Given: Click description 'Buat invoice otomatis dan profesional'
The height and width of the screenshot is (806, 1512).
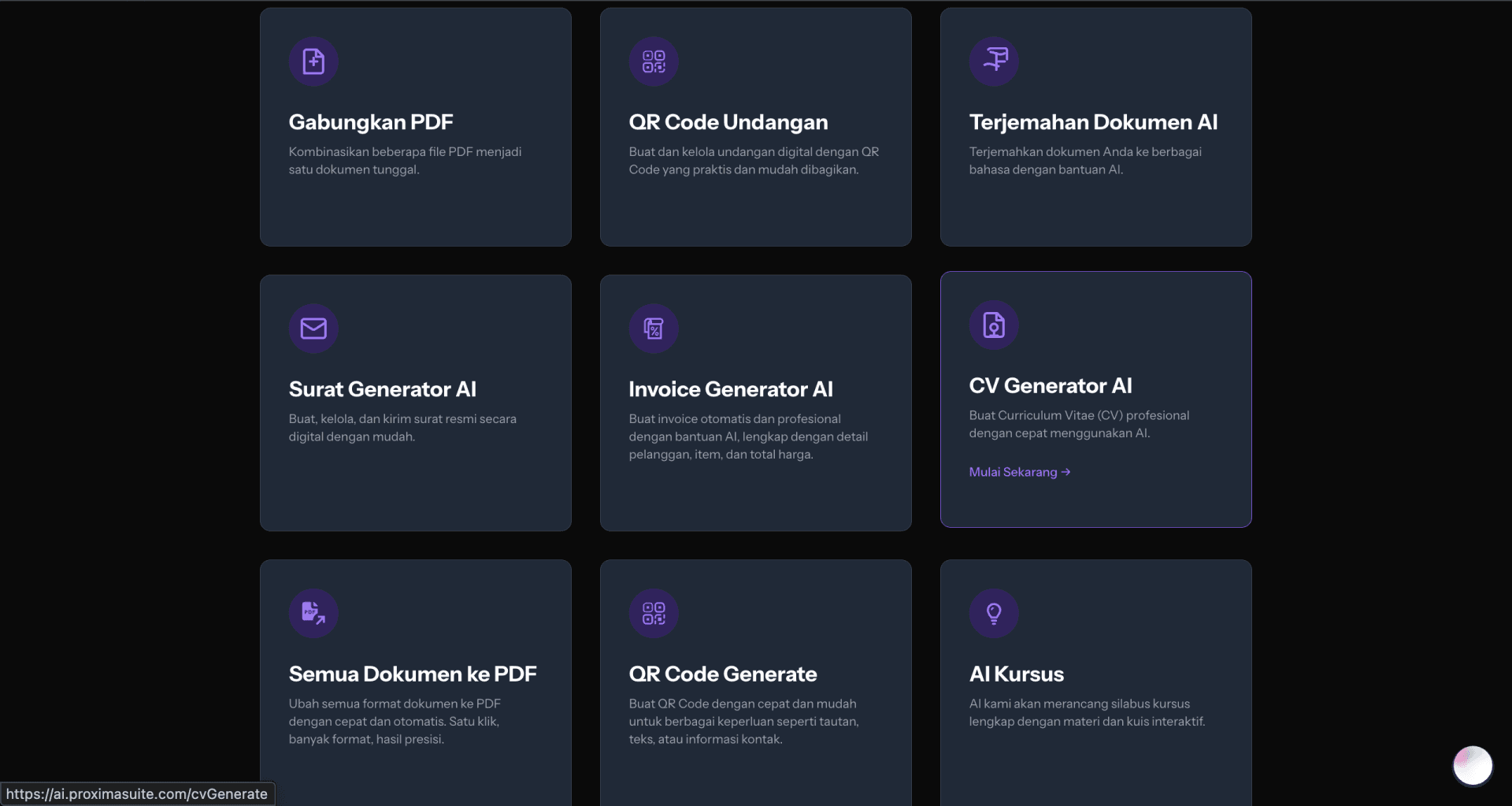Looking at the screenshot, I should (735, 419).
